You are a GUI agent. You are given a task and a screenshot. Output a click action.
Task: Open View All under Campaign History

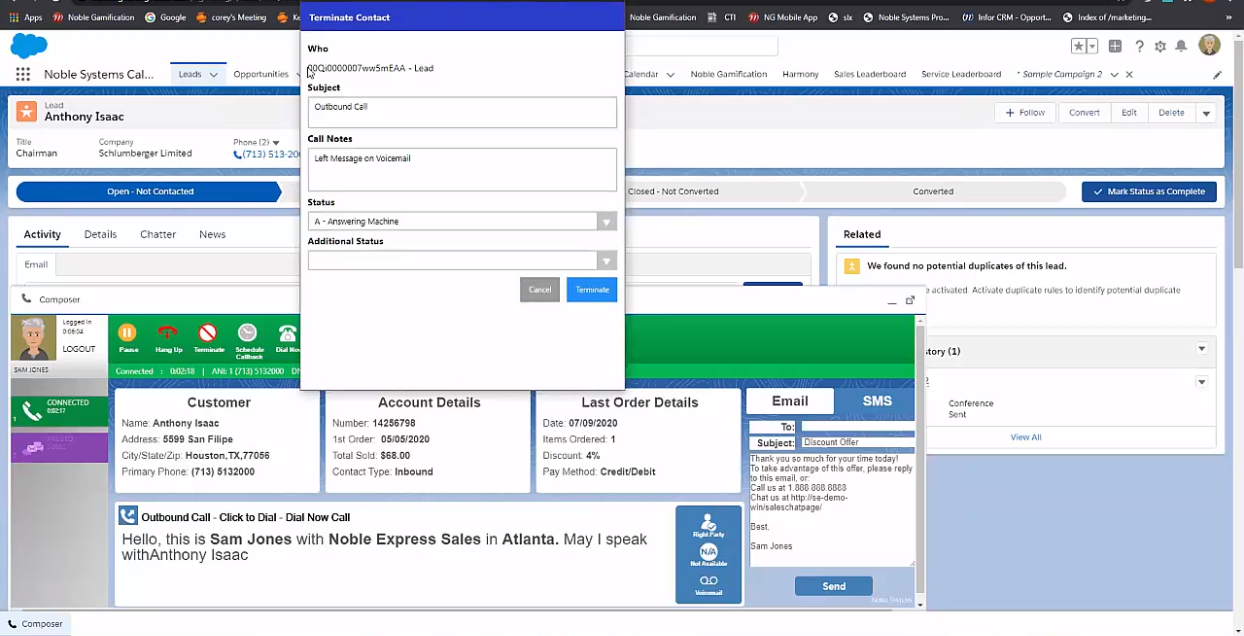[x=1025, y=437]
